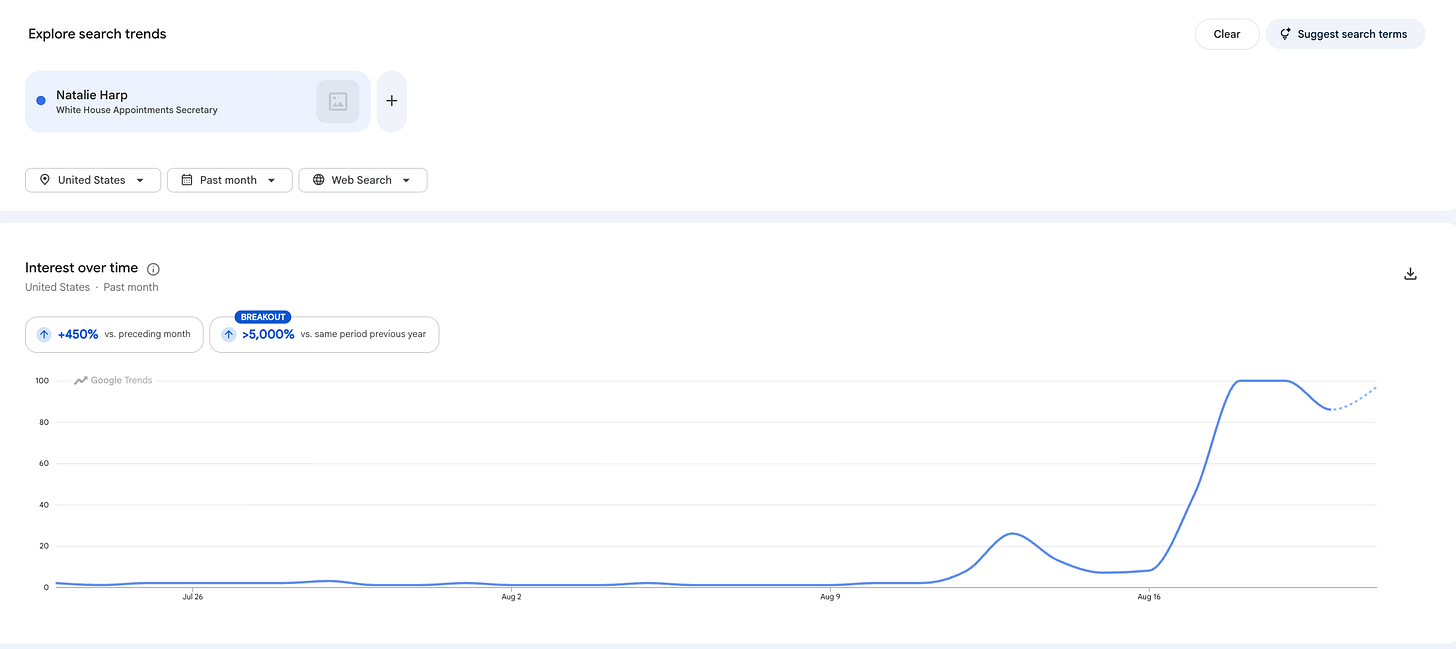1456x649 pixels.
Task: Click the Google Trends logo watermark
Action: point(113,380)
